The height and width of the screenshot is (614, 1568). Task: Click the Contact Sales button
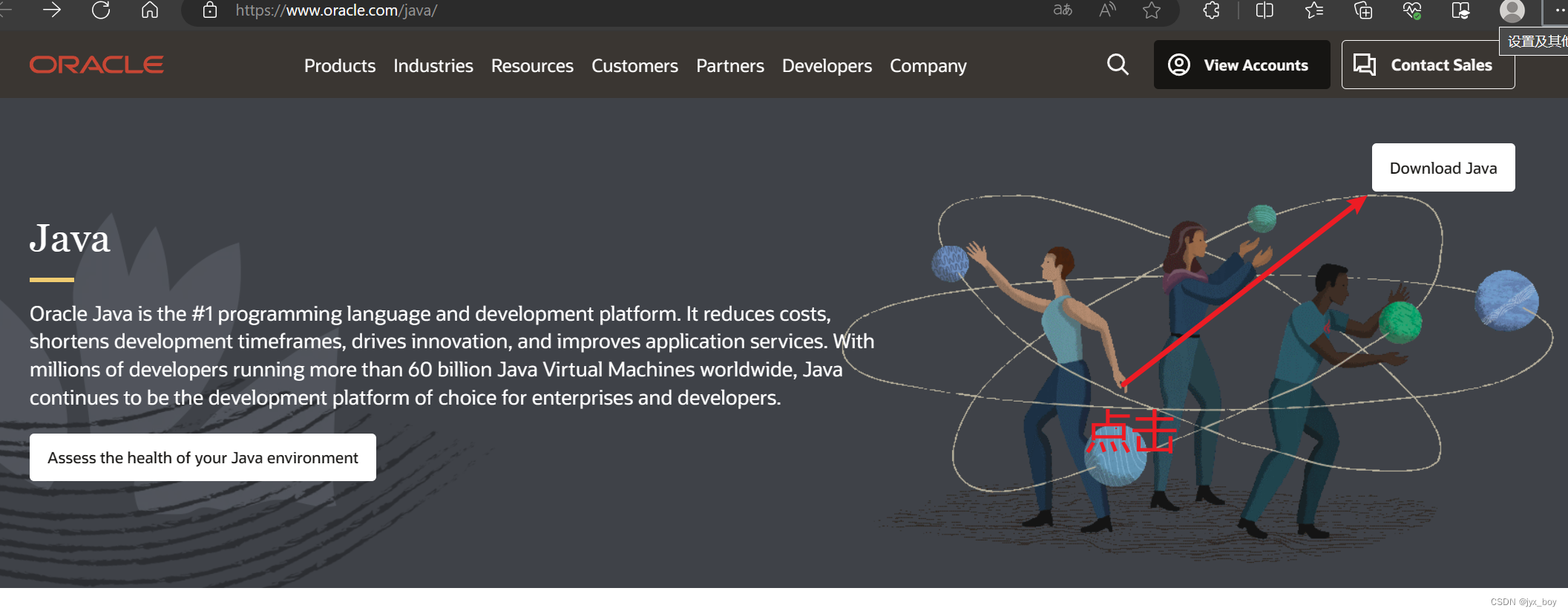click(x=1428, y=65)
